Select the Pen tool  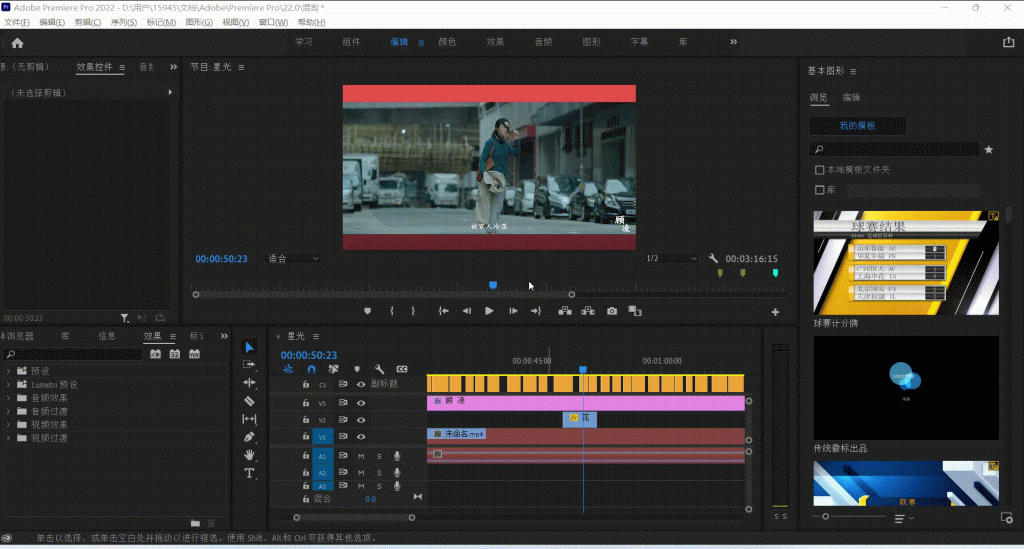coord(249,437)
